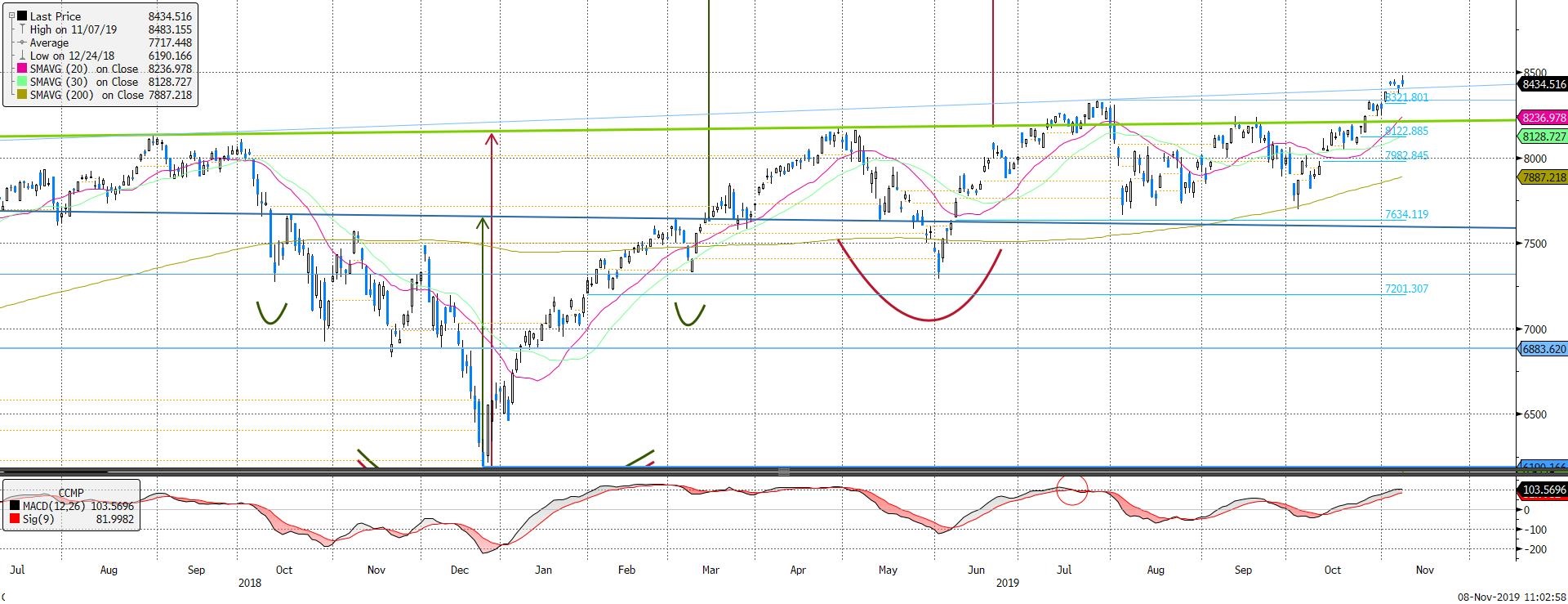
Task: Select the 7982.845 Fibonacci level label
Action: tap(1406, 155)
